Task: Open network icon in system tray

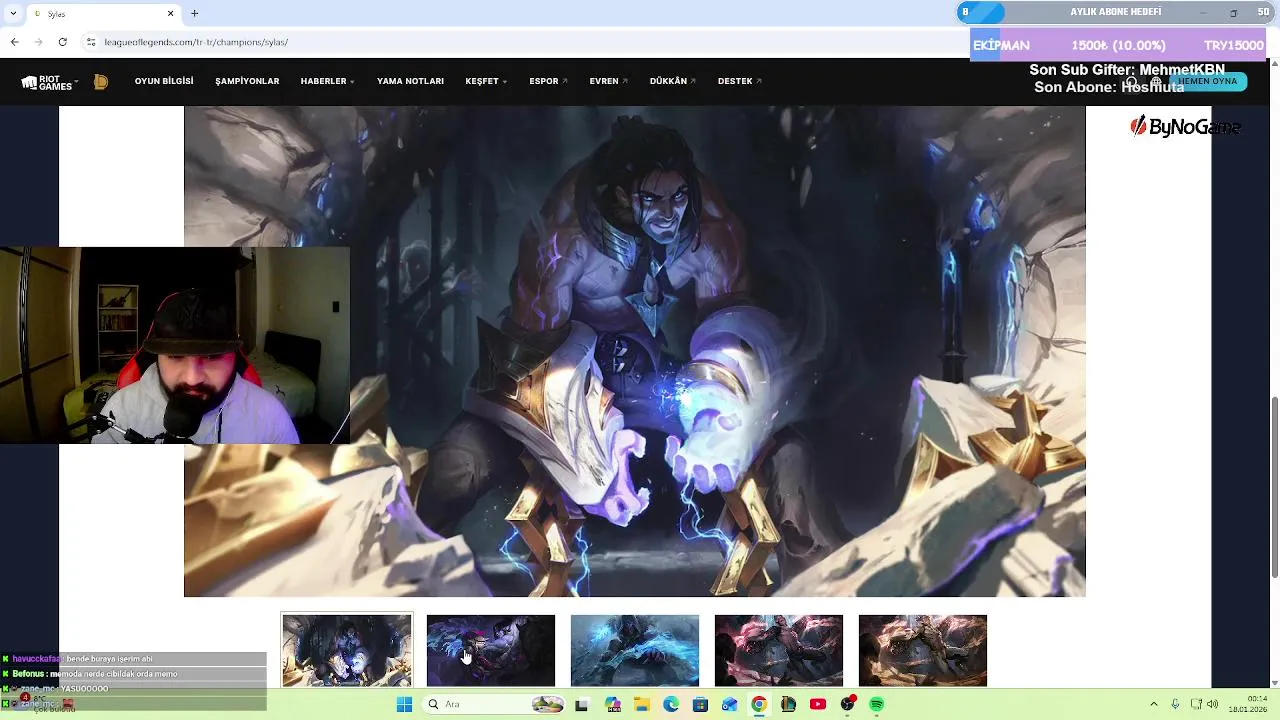Action: [1195, 704]
